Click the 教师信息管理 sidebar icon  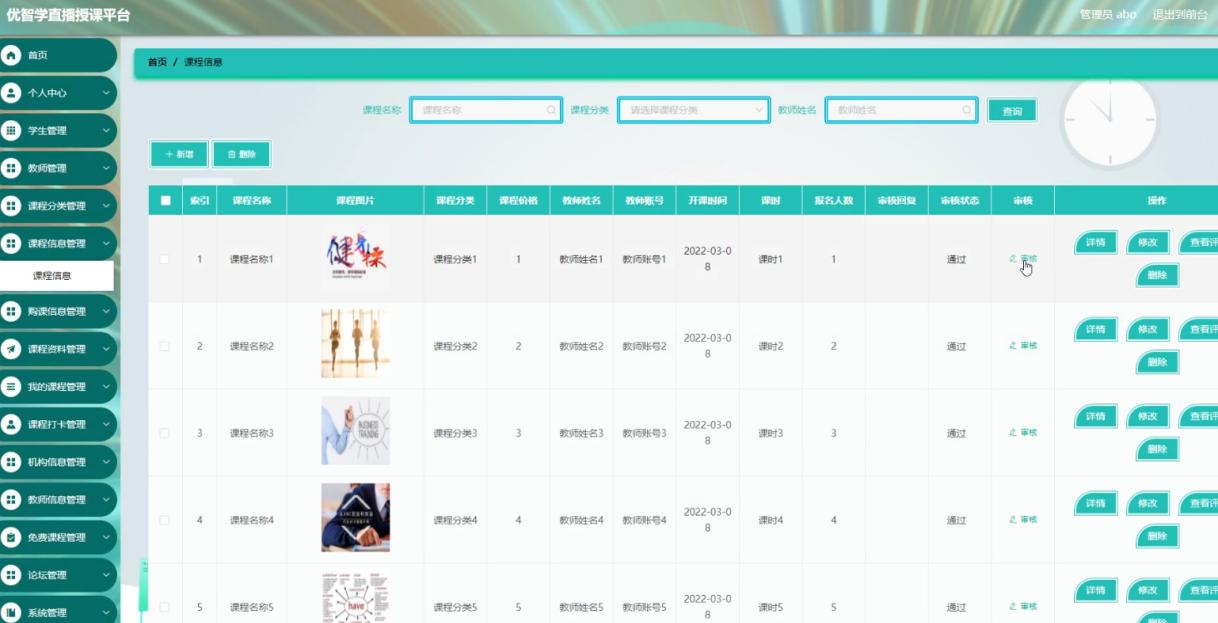11,499
